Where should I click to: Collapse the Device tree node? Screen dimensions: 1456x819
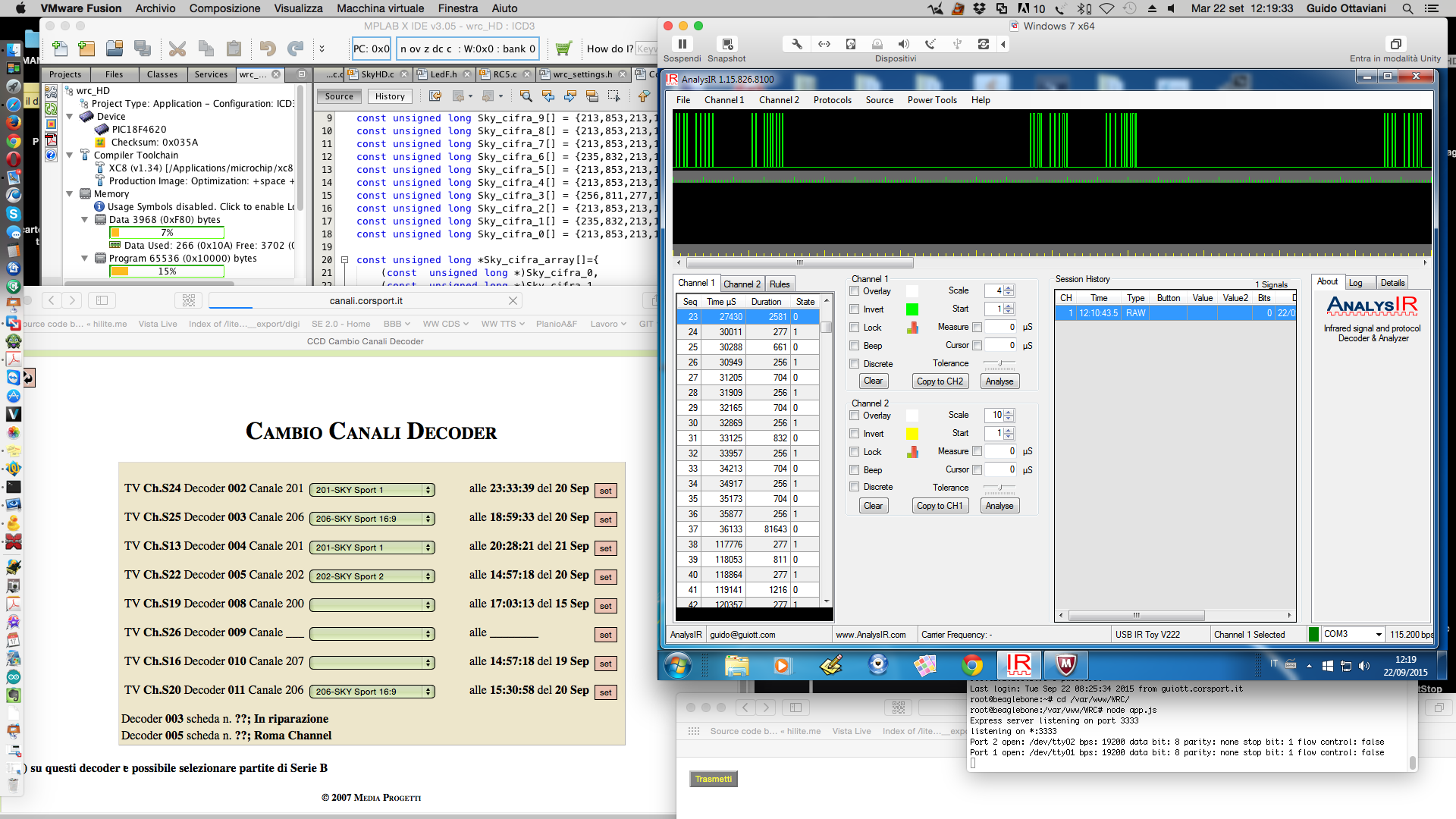coord(70,117)
